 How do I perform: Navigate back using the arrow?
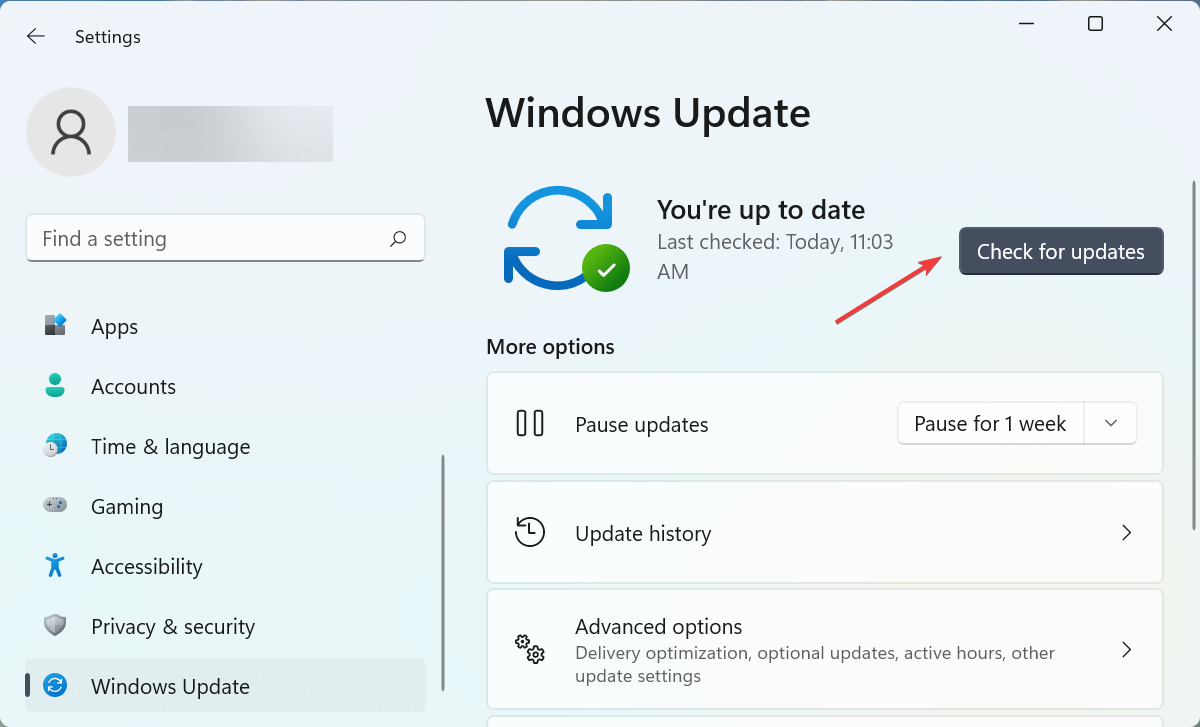[x=35, y=36]
